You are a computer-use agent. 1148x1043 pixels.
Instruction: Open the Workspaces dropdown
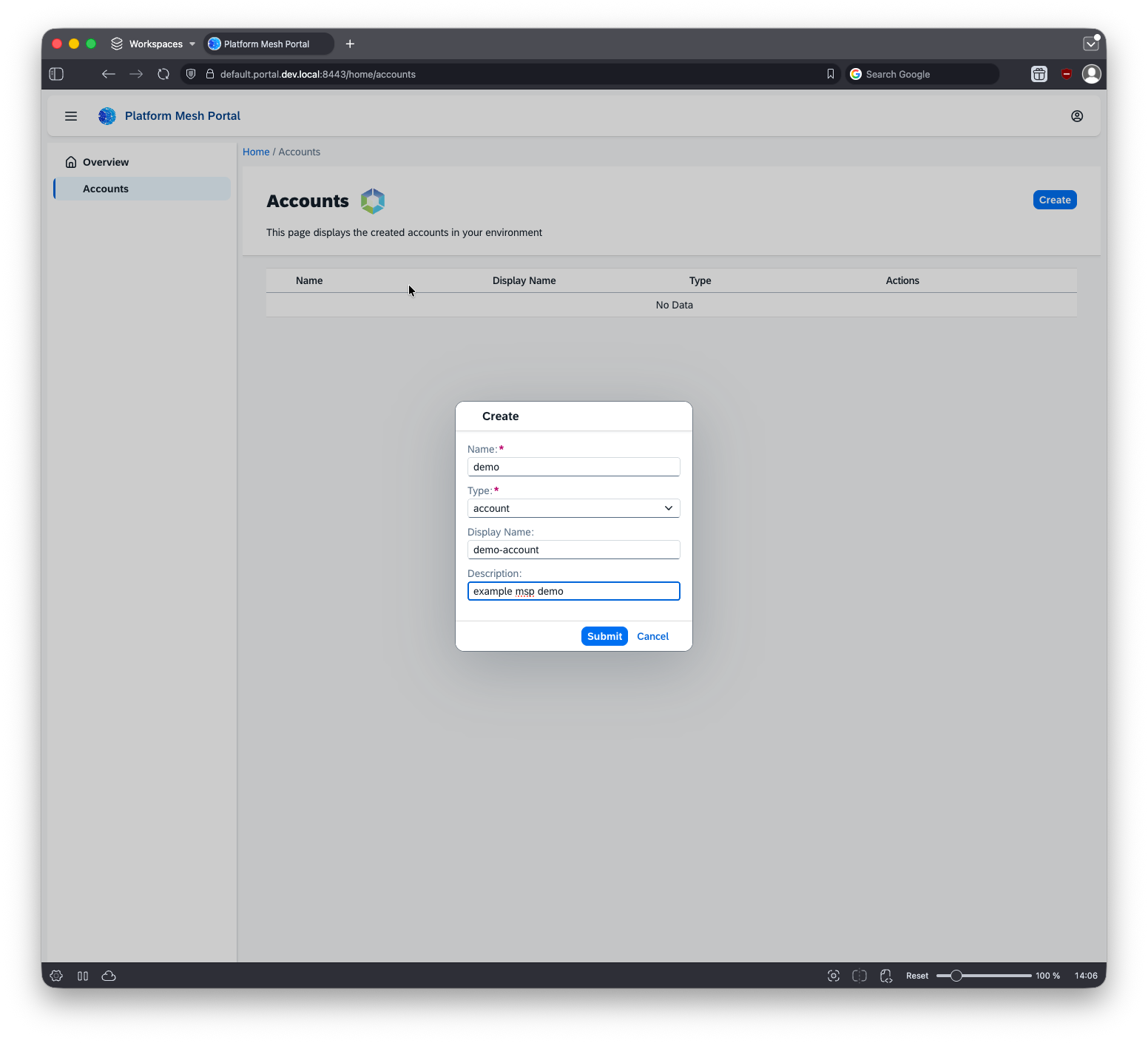(x=153, y=44)
